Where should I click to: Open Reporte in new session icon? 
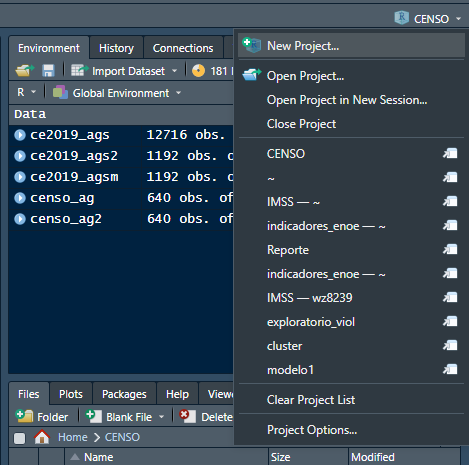point(450,249)
